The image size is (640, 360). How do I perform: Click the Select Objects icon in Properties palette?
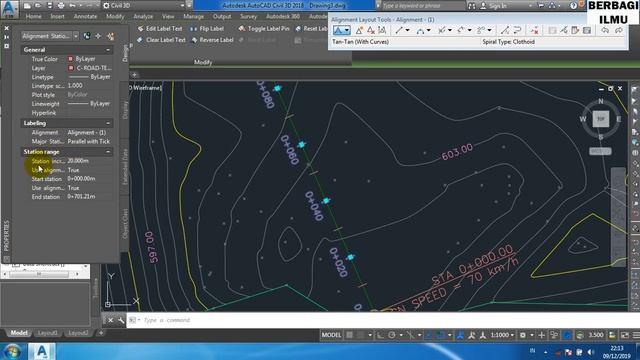click(98, 36)
